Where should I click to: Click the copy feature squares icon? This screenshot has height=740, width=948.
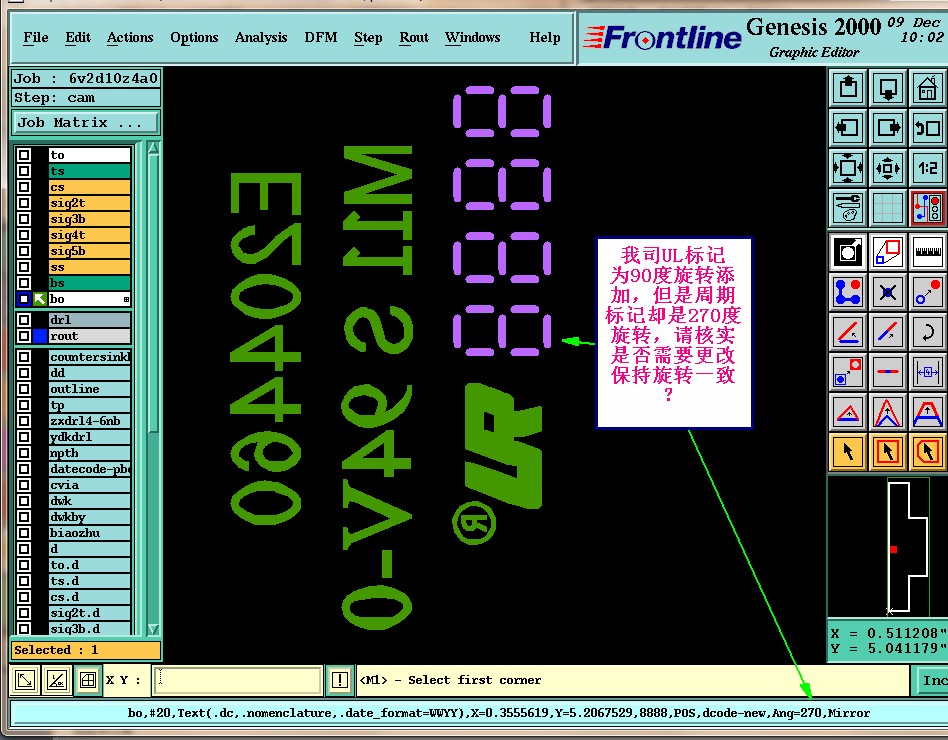848,371
